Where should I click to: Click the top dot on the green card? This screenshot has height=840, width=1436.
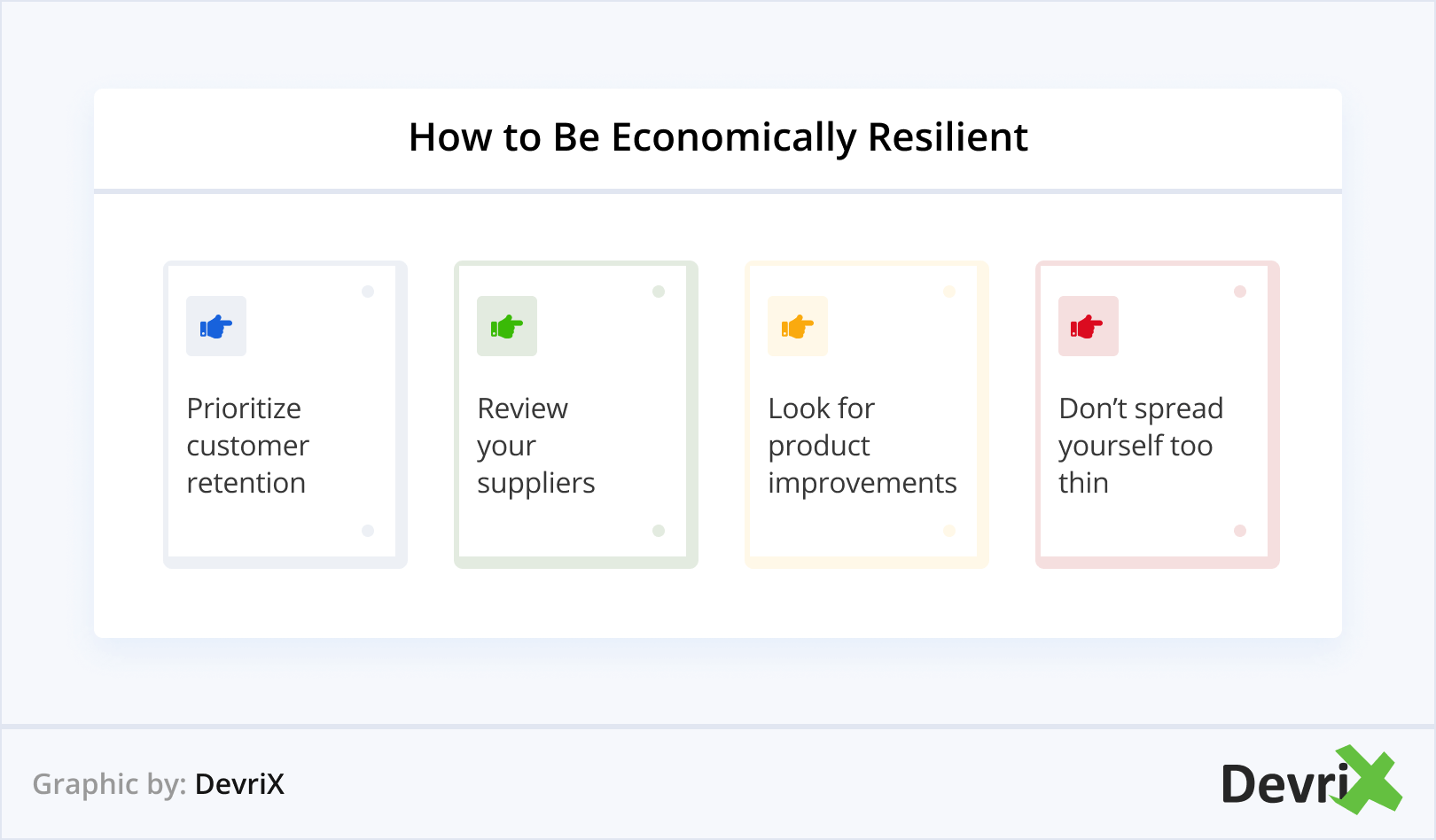[659, 292]
